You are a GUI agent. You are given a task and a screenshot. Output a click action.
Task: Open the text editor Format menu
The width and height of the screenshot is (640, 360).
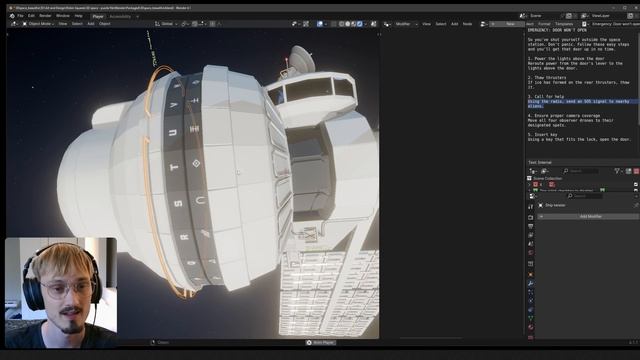point(544,24)
